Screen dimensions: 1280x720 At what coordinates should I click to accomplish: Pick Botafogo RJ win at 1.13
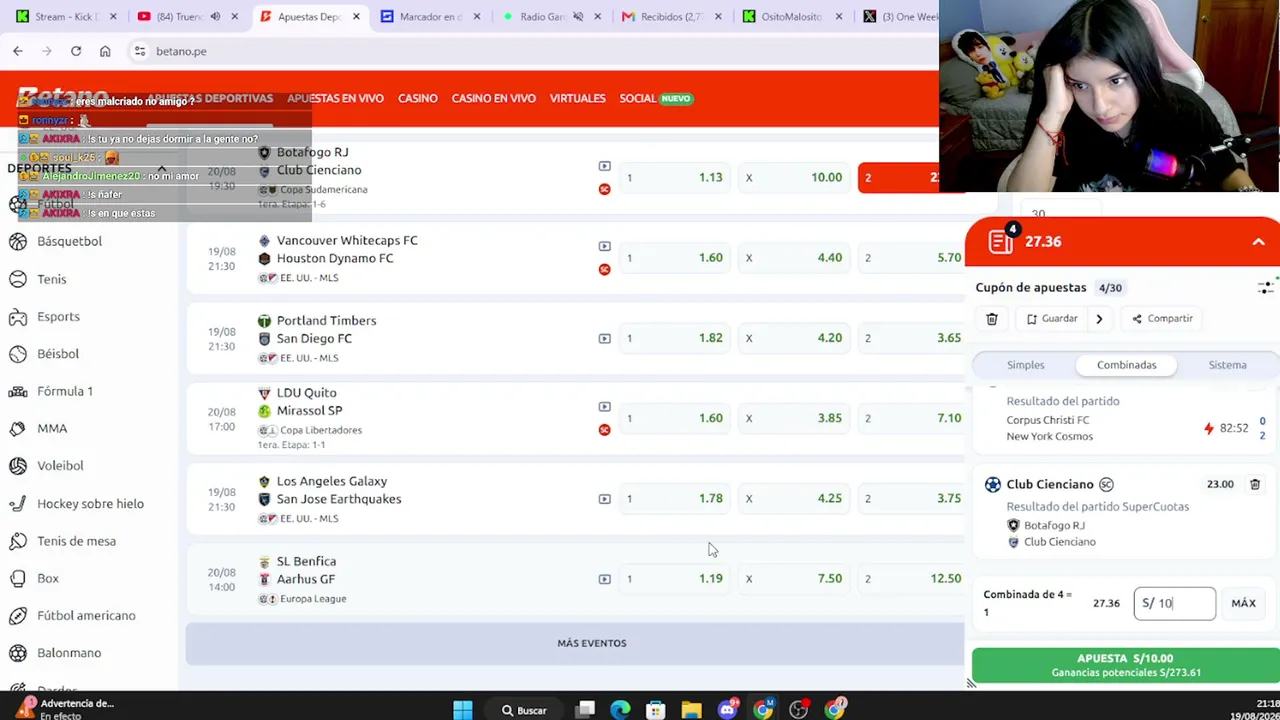tap(676, 178)
